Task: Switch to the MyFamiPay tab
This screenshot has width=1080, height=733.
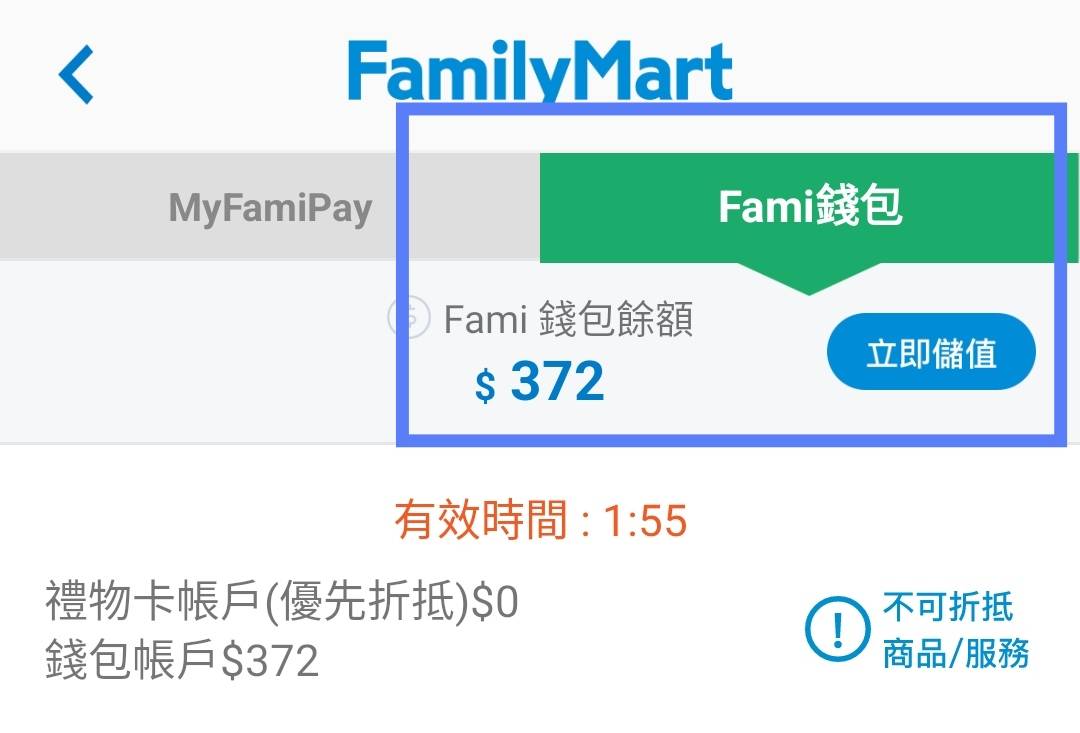Action: click(x=270, y=208)
